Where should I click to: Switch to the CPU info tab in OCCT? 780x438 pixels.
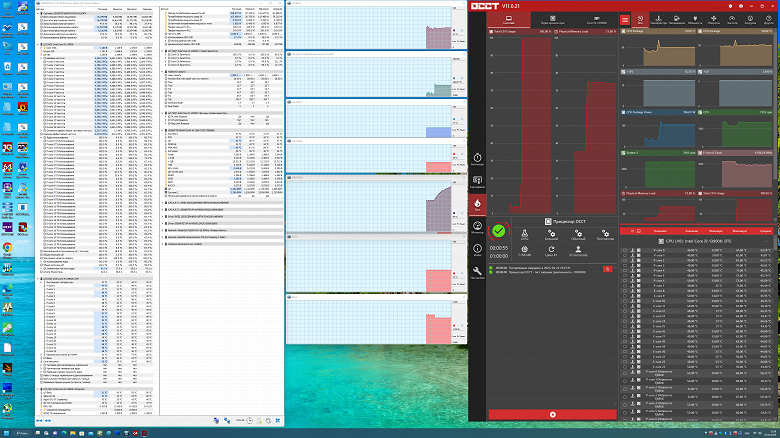(x=552, y=20)
